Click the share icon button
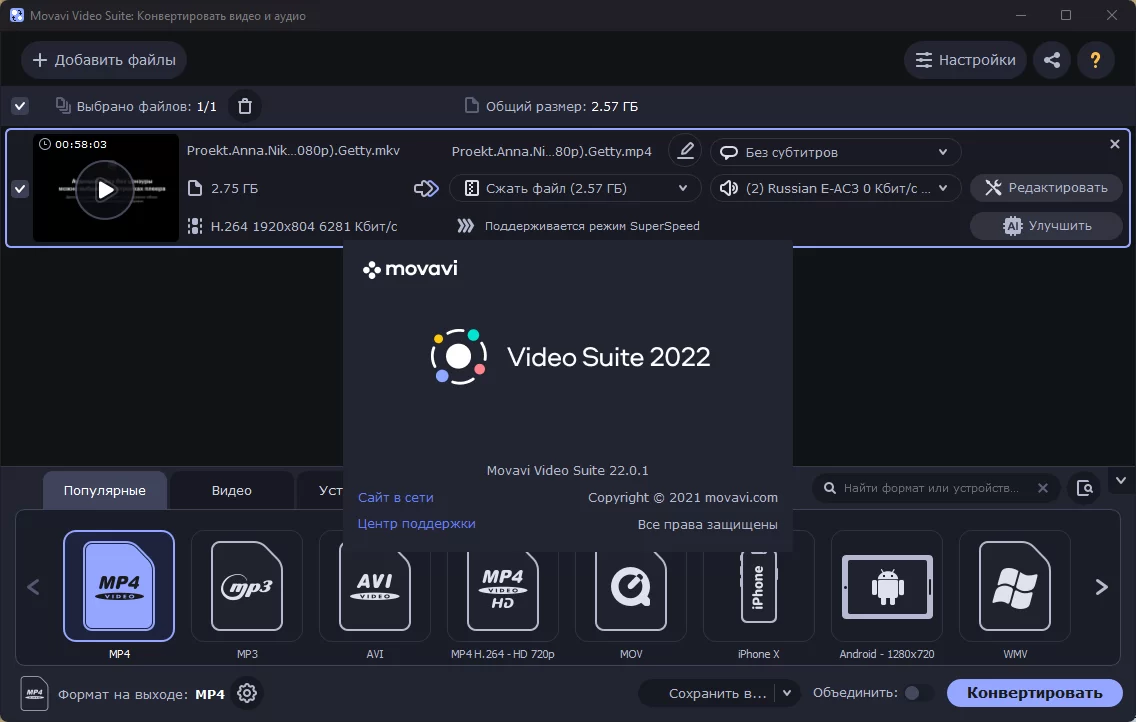 [x=1052, y=60]
